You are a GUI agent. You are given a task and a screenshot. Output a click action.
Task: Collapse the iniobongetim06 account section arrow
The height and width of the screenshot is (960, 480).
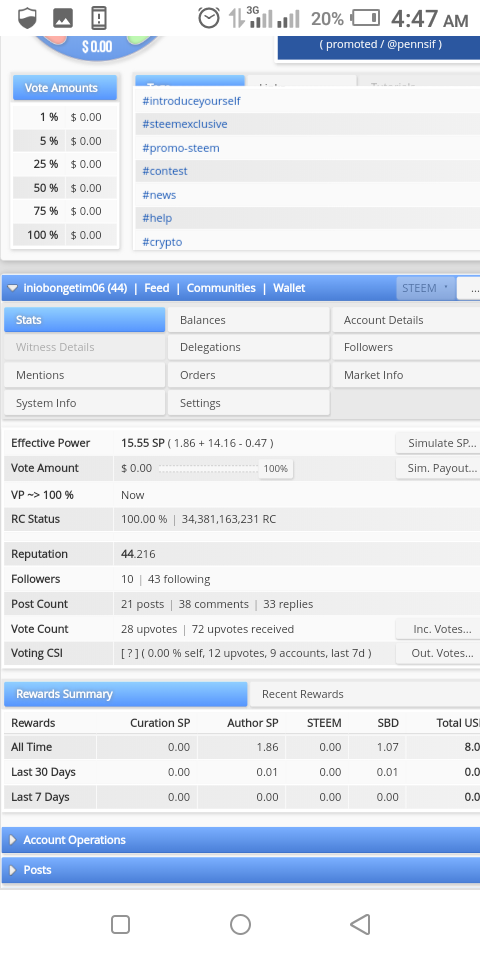tap(12, 288)
